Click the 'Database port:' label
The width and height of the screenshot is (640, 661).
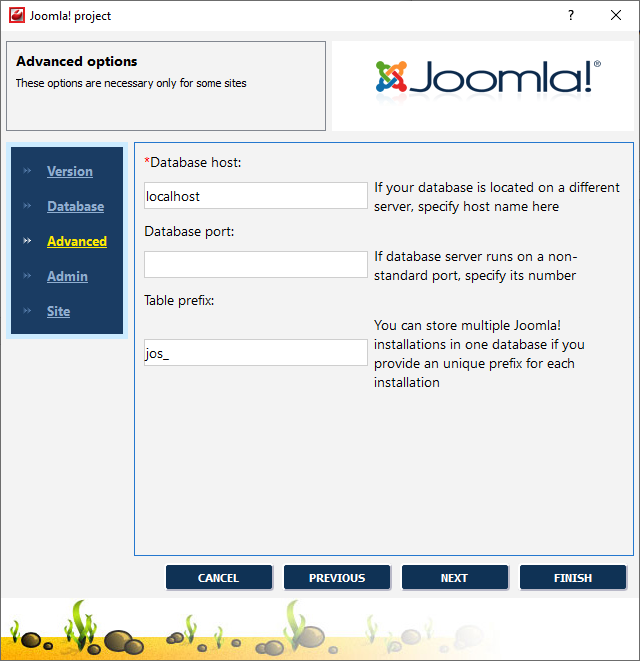pos(189,231)
